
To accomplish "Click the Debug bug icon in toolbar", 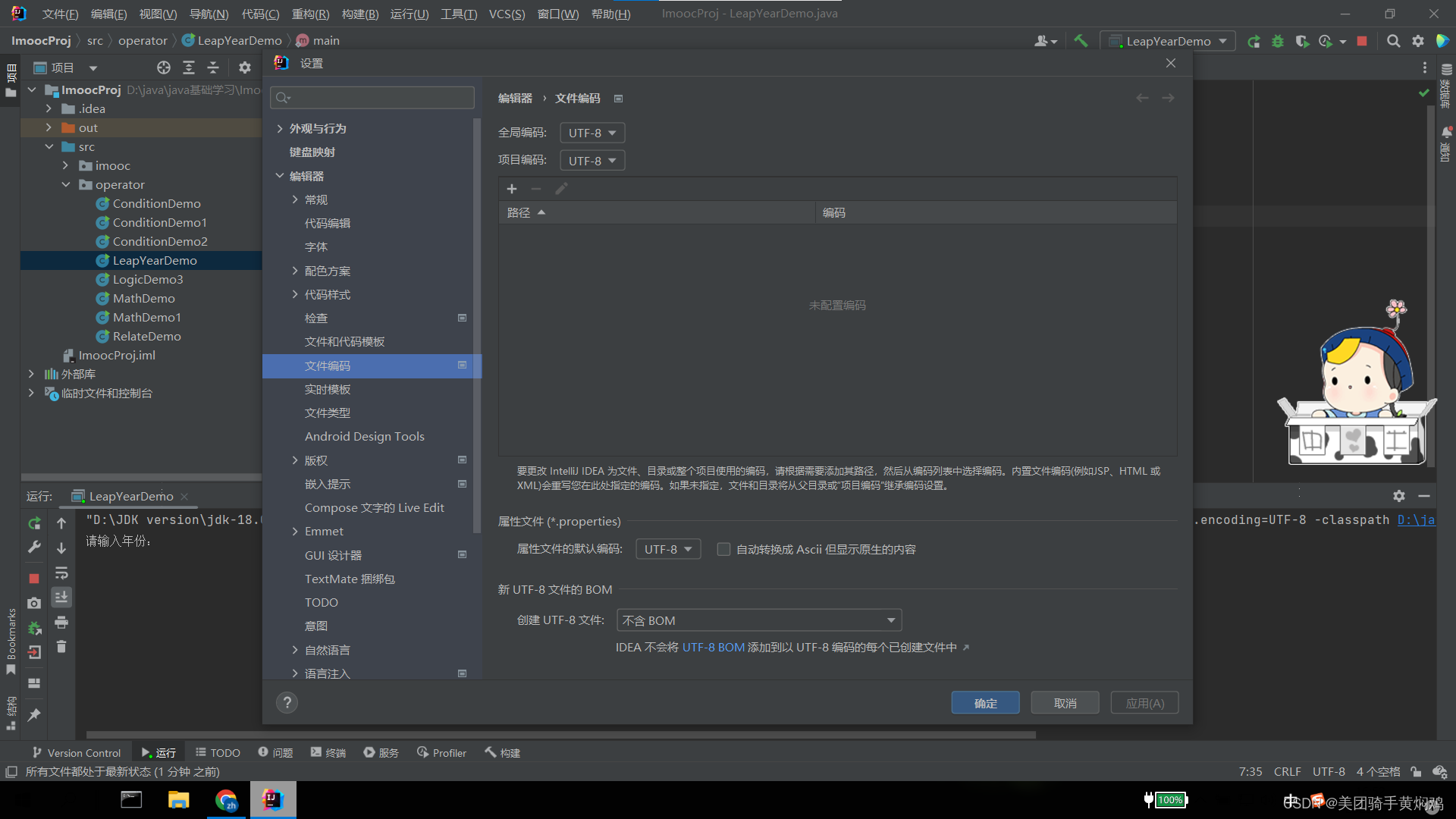I will pos(1278,41).
